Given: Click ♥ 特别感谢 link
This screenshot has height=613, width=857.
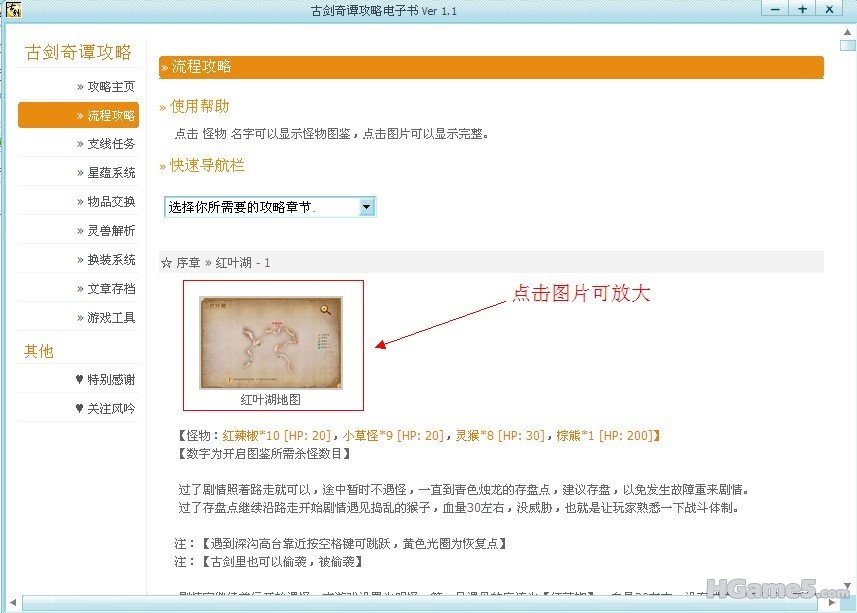Looking at the screenshot, I should (x=105, y=380).
